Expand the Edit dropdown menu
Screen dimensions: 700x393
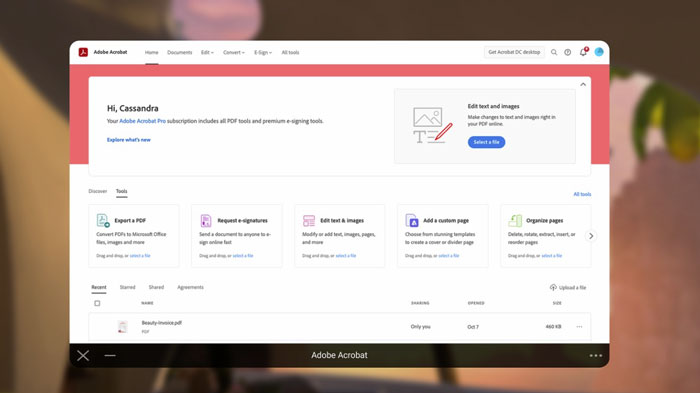(x=207, y=52)
